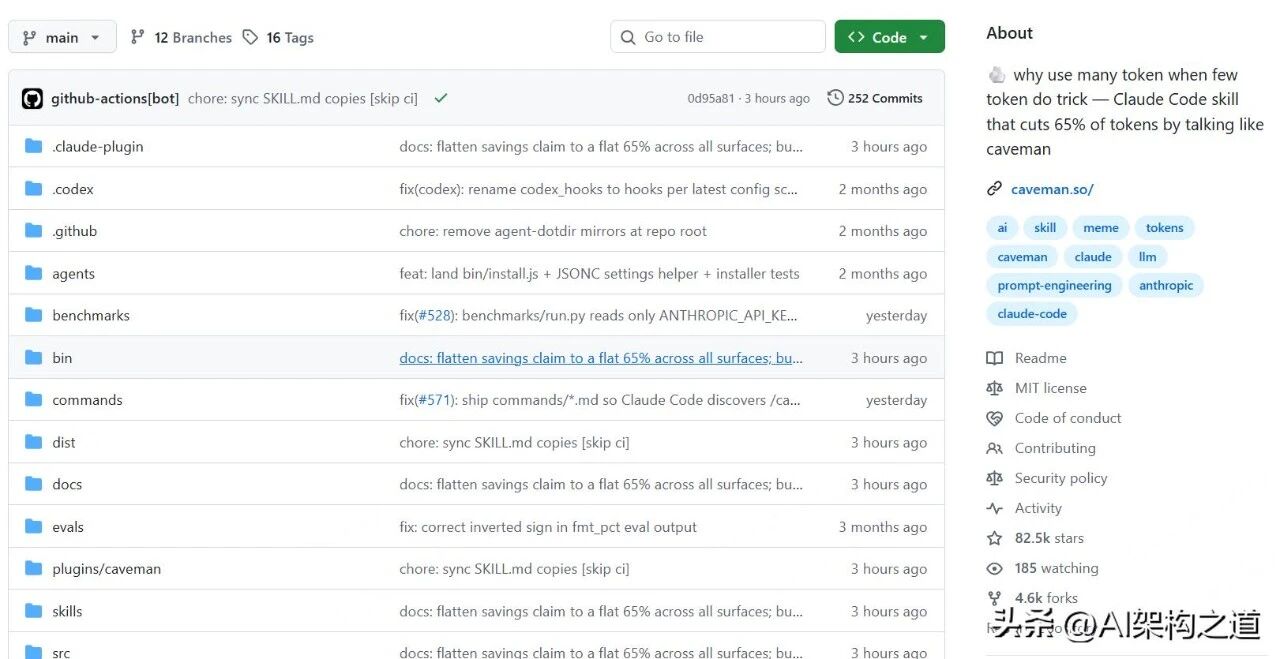This screenshot has height=659, width=1280.
Task: Open the green Code dropdown button
Action: coord(889,37)
